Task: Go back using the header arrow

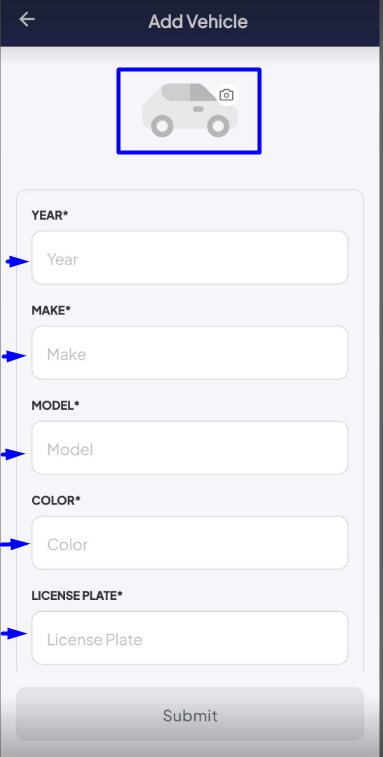Action: click(27, 20)
